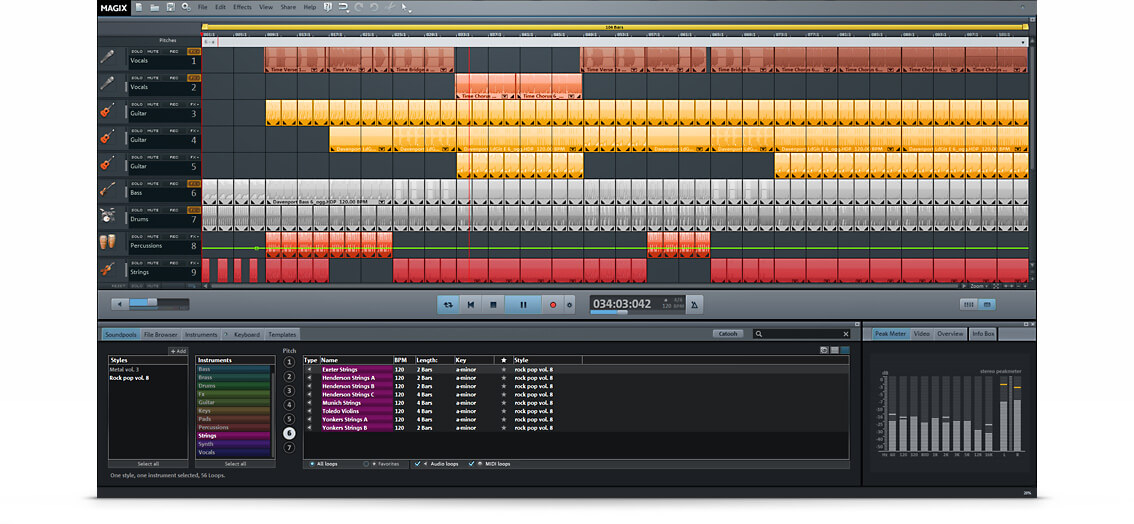Viewport: 1134px width, 524px height.
Task: Click the arrow mouse mode tool icon
Action: pyautogui.click(x=406, y=7)
